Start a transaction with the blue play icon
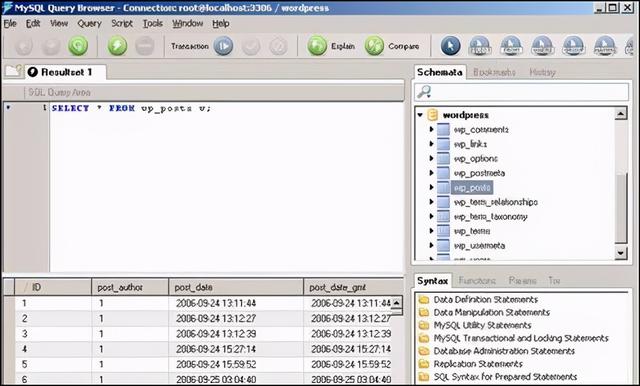640x386 pixels. coord(223,46)
